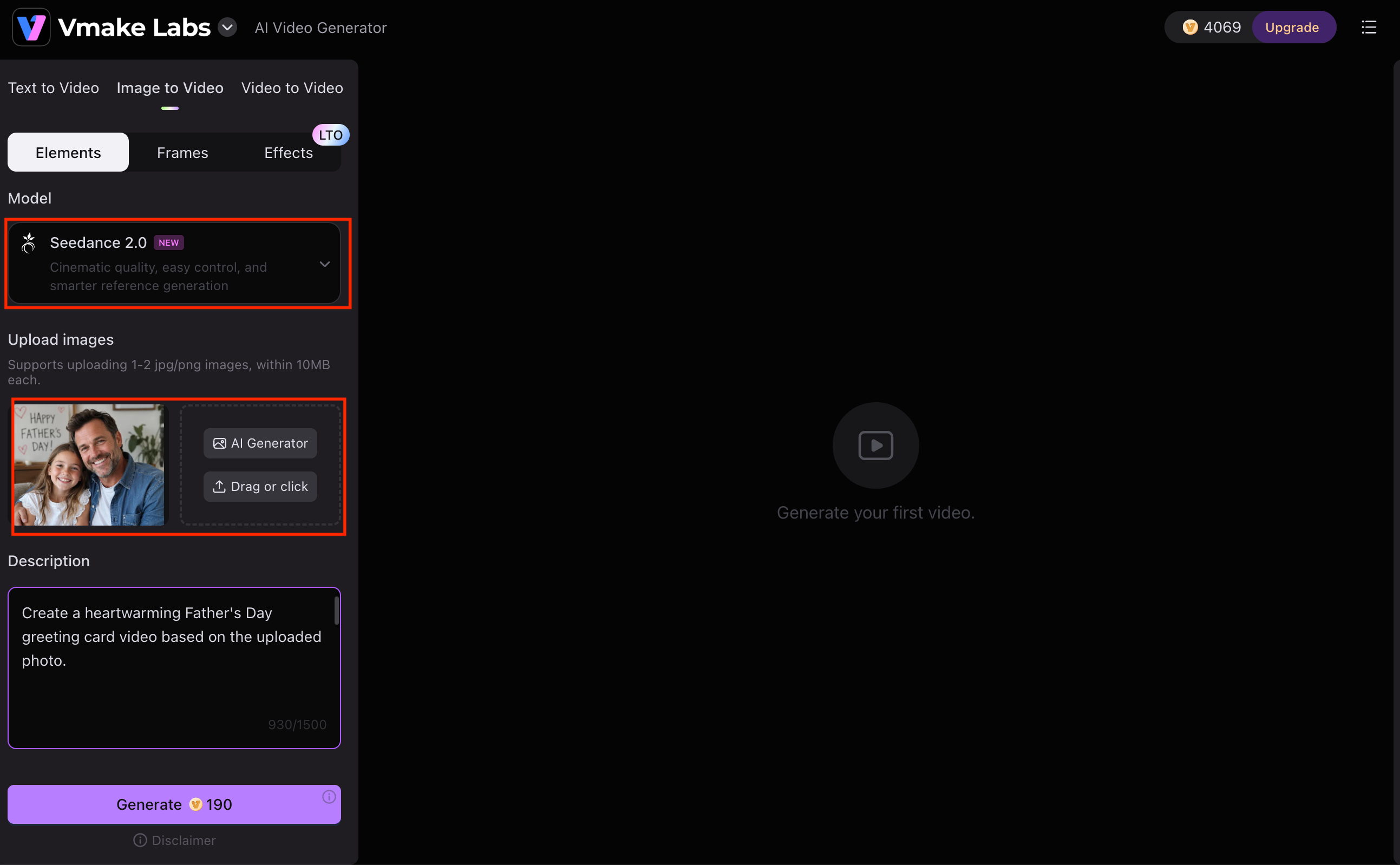The image size is (1400, 865).
Task: Focus the Description text box
Action: tap(174, 667)
